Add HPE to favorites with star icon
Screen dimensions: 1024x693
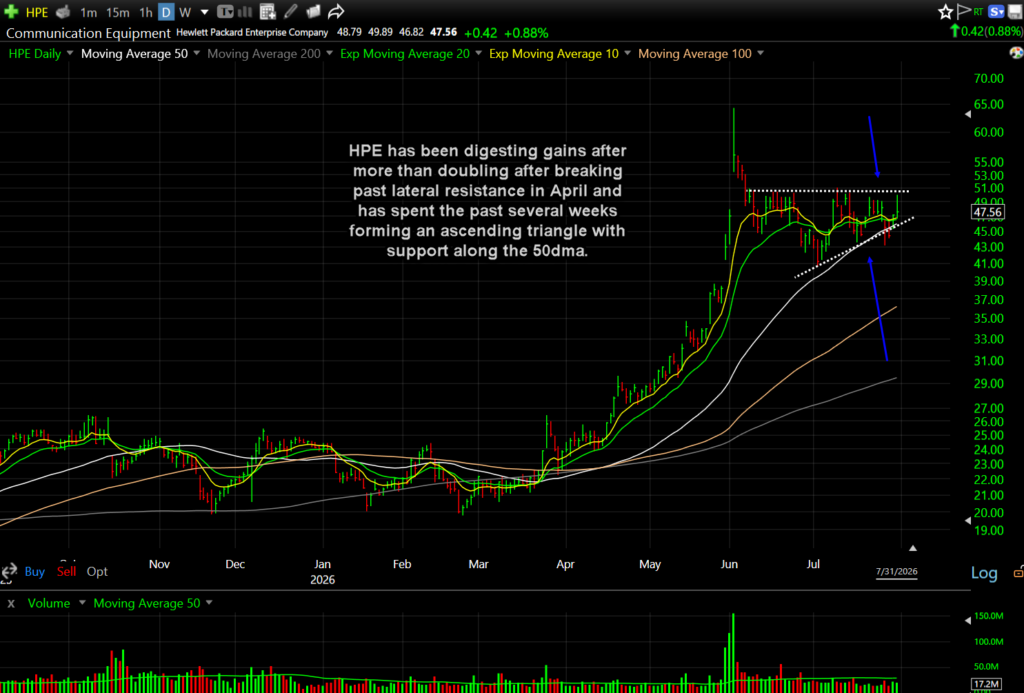[944, 12]
